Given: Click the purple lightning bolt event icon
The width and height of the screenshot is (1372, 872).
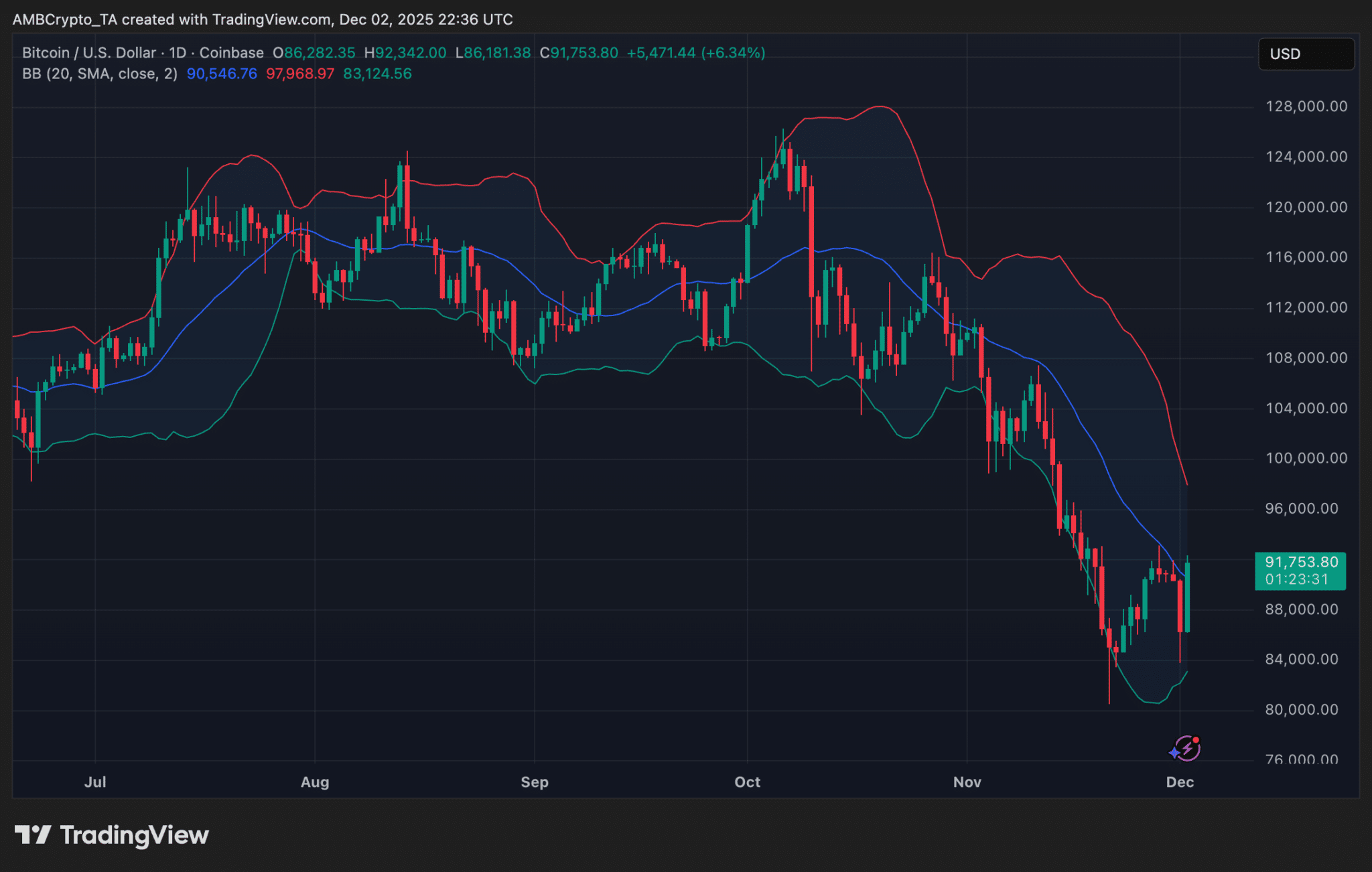Looking at the screenshot, I should pos(1186,748).
